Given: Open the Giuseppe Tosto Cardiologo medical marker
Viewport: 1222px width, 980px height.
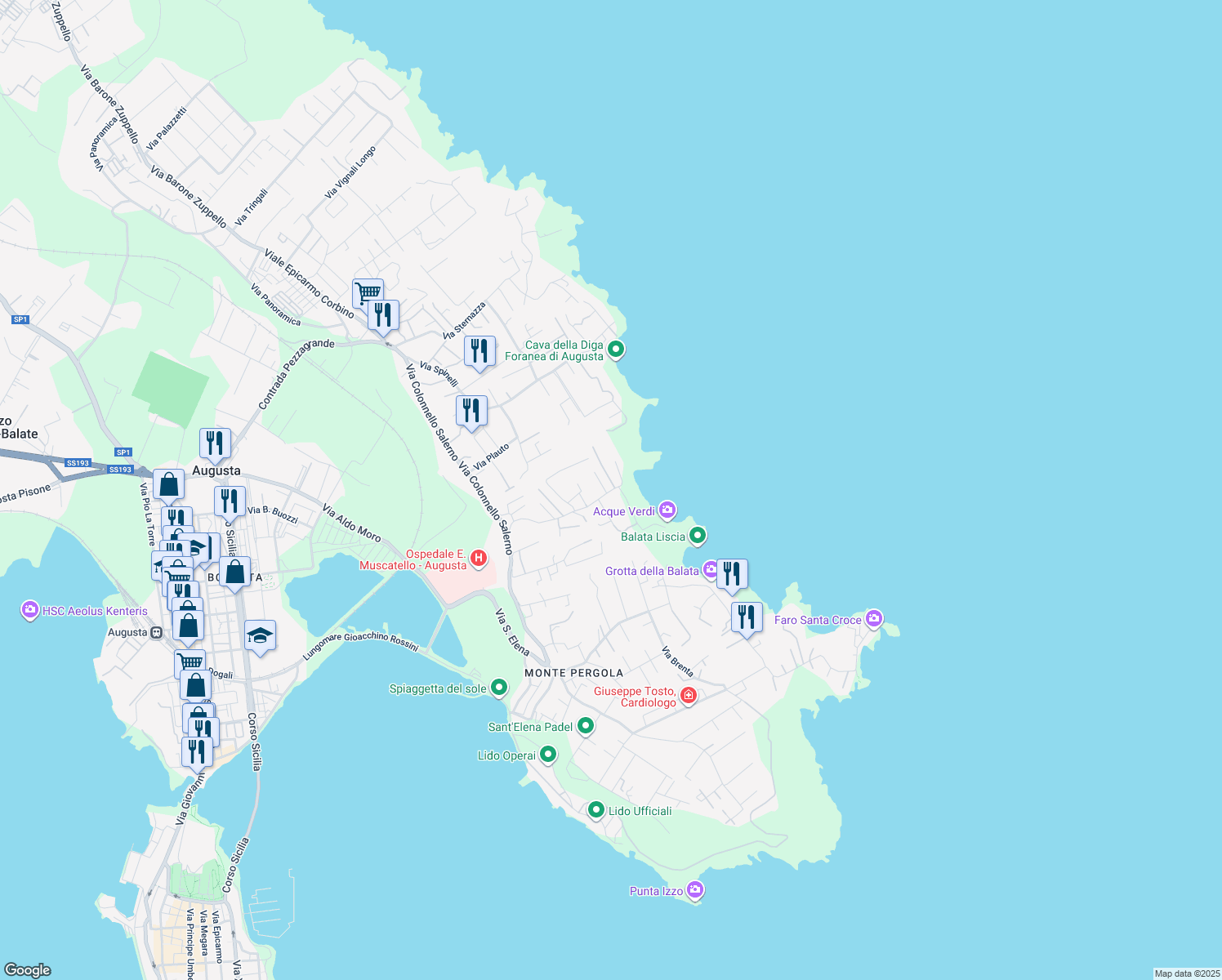Looking at the screenshot, I should click(689, 696).
